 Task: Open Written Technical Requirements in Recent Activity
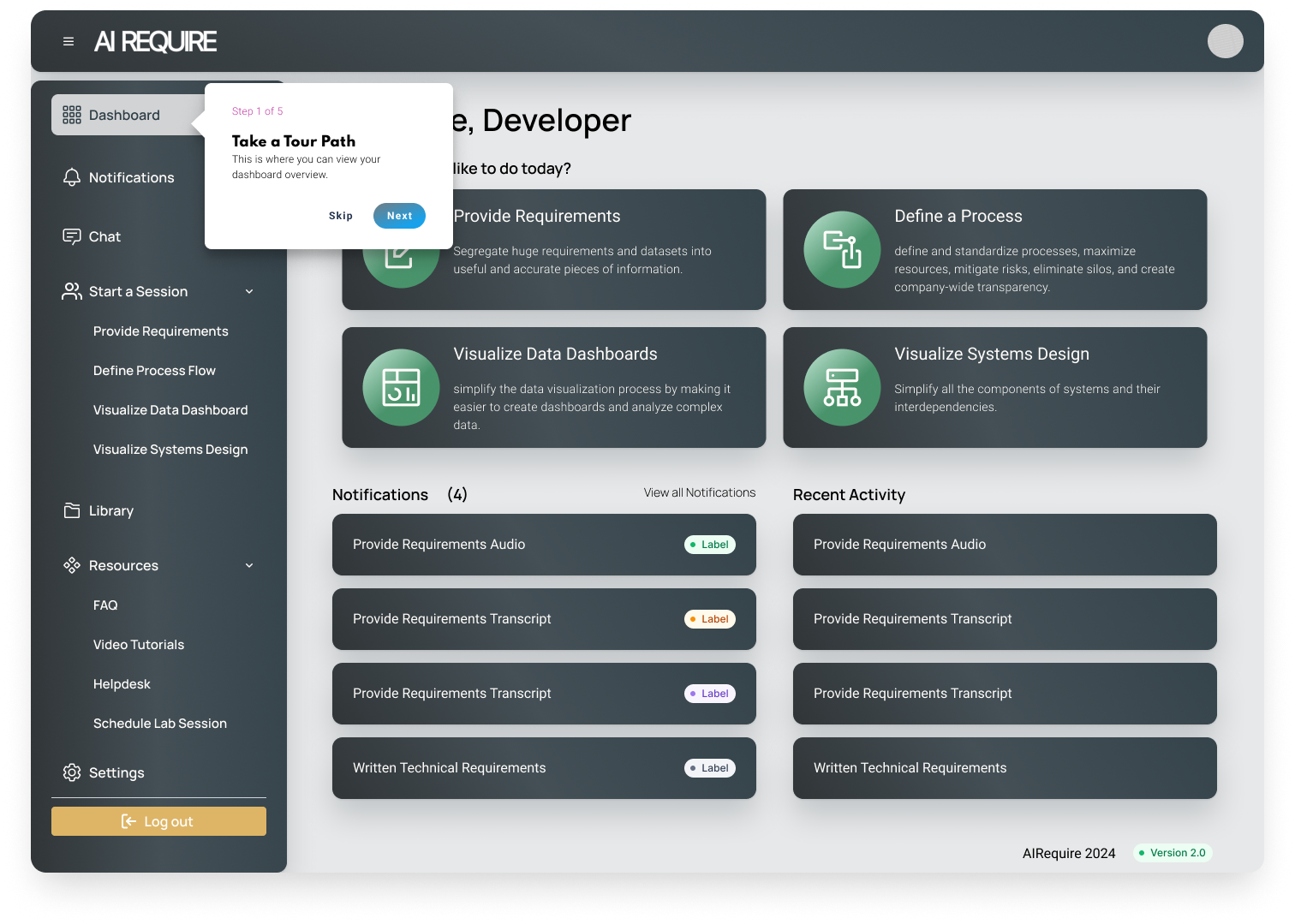1005,768
